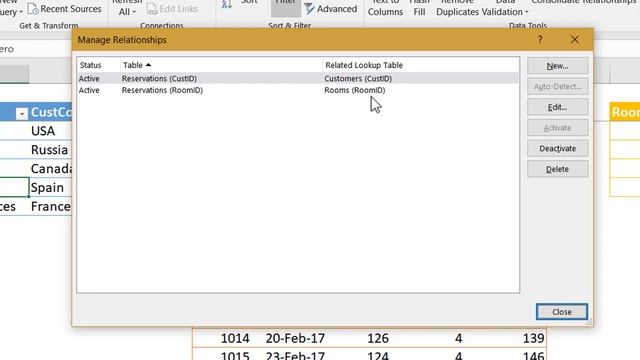Screen dimensions: 640x360
Task: Select the Spain cell
Action: 50,187
